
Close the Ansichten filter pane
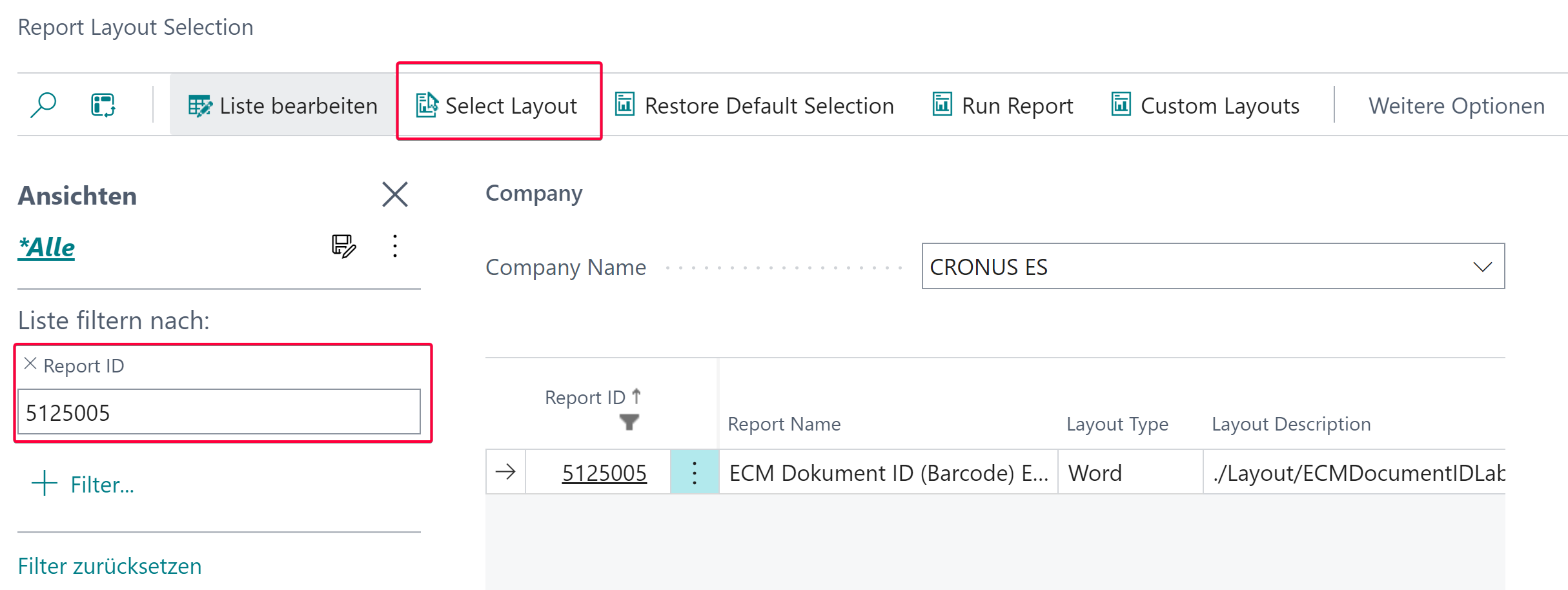coord(394,194)
